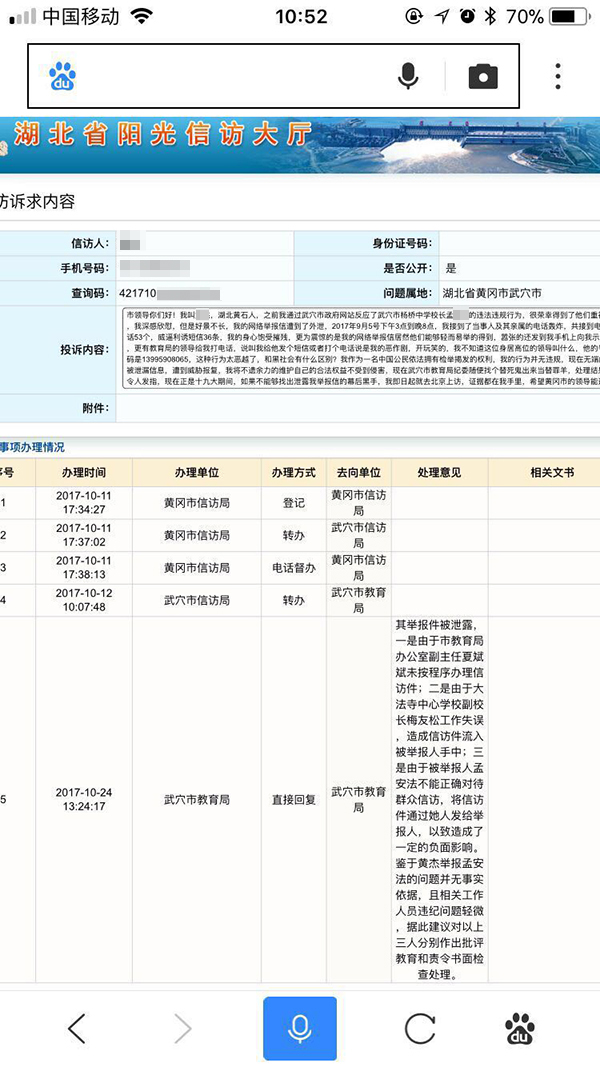
Task: Tap the Bluetooth status icon
Action: point(490,16)
